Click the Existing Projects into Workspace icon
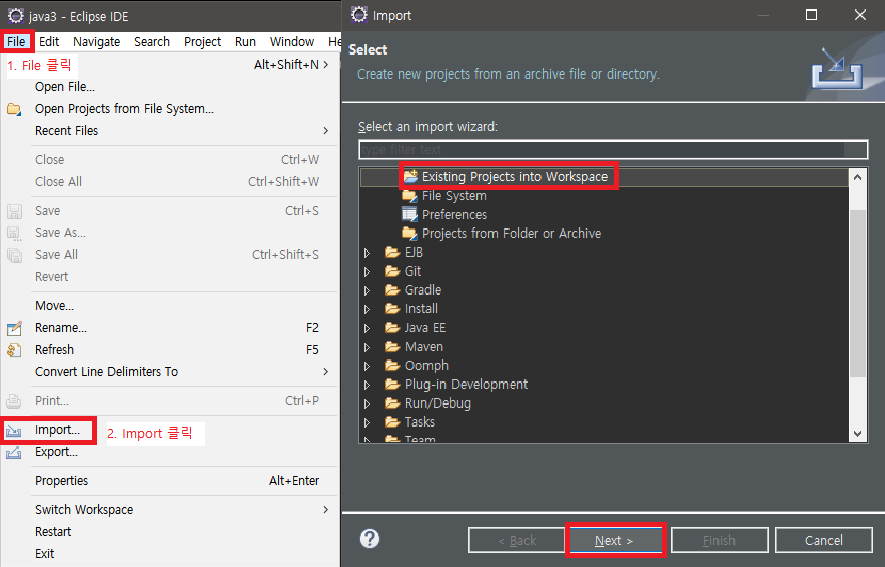The image size is (885, 567). (410, 176)
